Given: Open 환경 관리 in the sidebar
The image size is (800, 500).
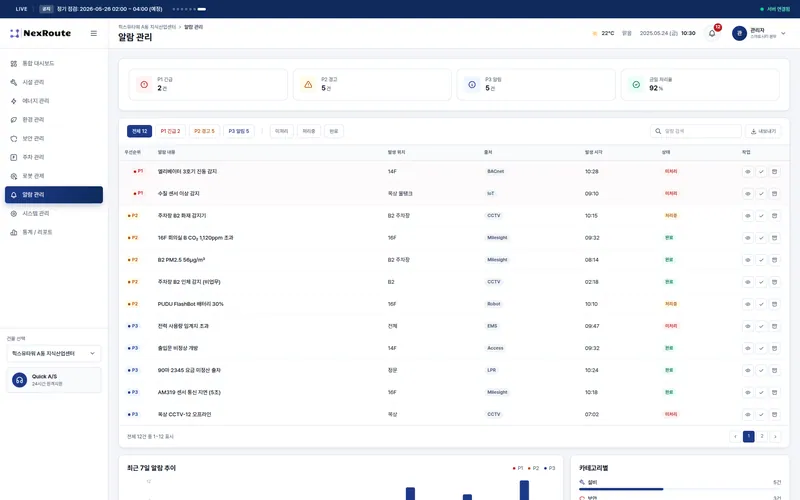Looking at the screenshot, I should click(54, 119).
